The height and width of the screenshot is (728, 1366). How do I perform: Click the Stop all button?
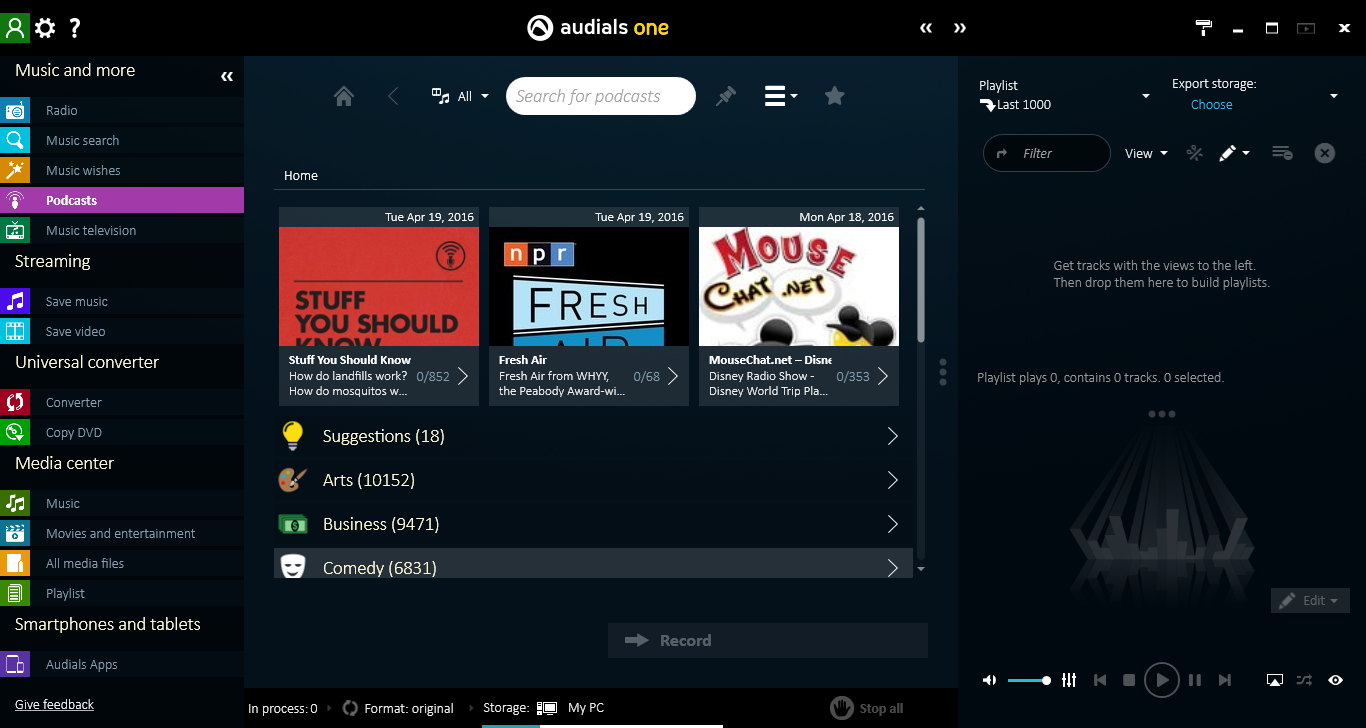point(868,708)
